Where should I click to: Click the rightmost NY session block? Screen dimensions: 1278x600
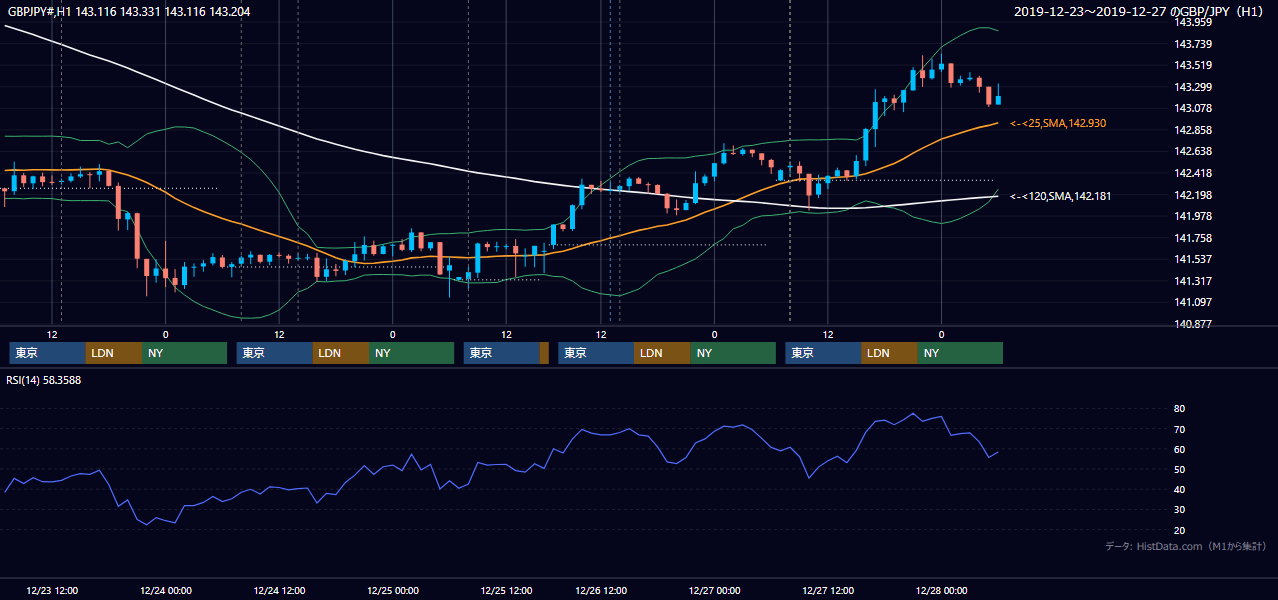point(960,353)
